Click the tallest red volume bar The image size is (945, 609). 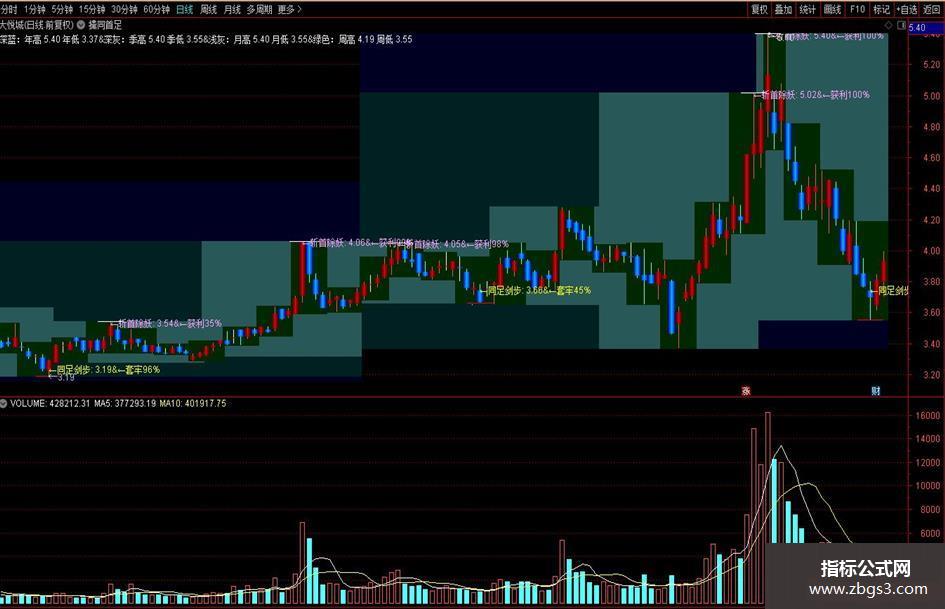pyautogui.click(x=768, y=508)
